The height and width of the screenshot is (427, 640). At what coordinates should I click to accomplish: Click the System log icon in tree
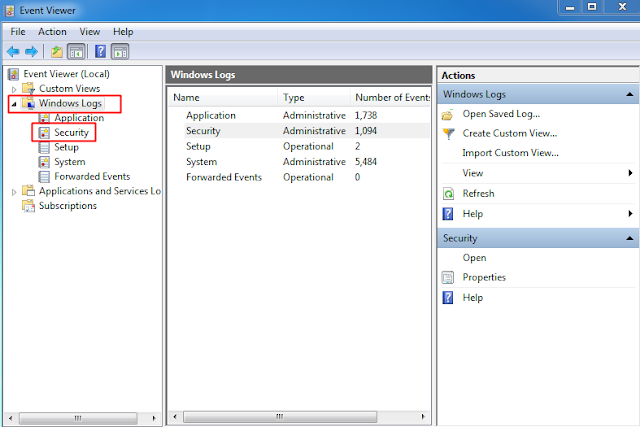pyautogui.click(x=44, y=162)
